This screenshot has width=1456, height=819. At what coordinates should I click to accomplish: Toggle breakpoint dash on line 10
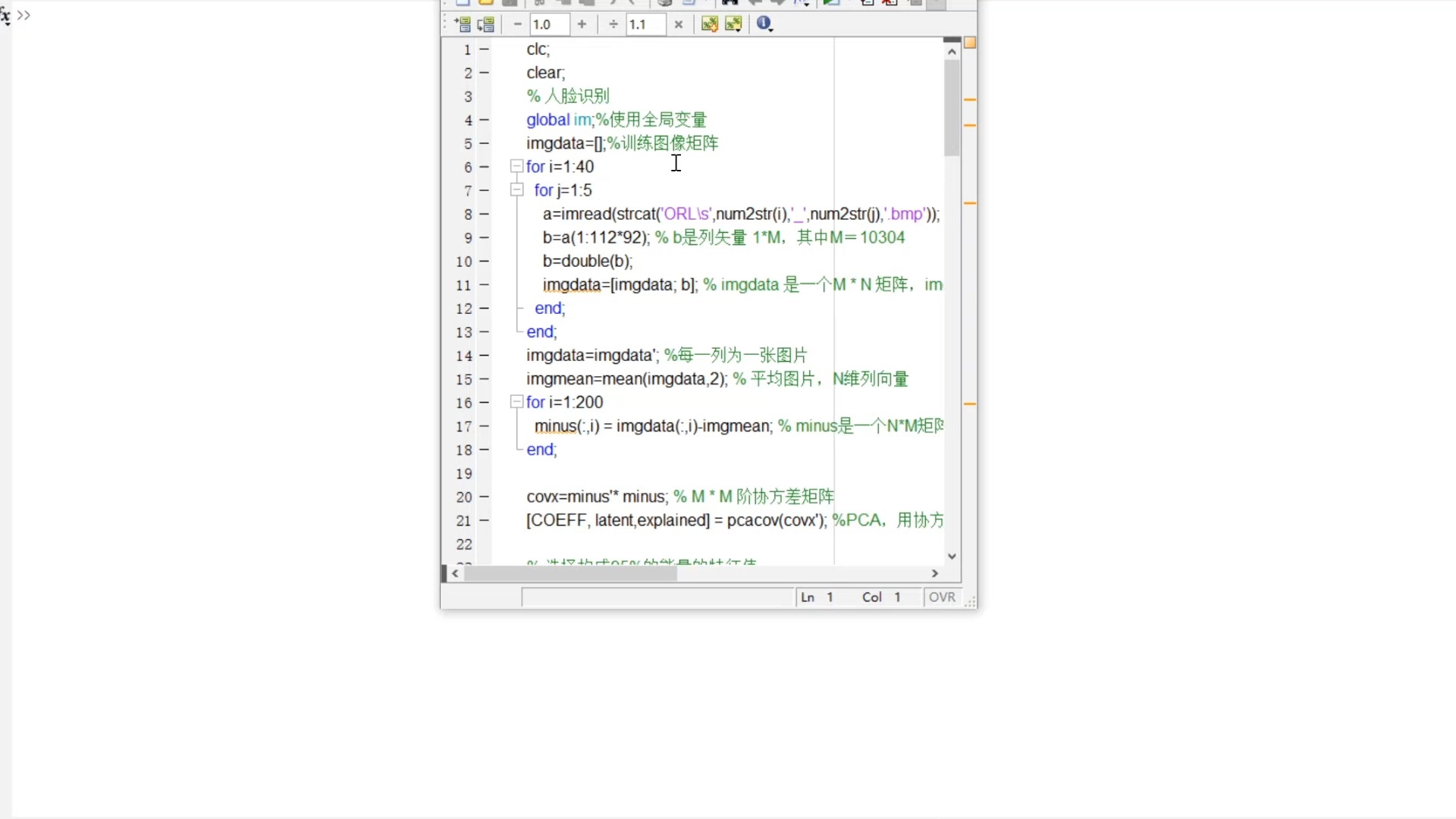[x=484, y=261]
